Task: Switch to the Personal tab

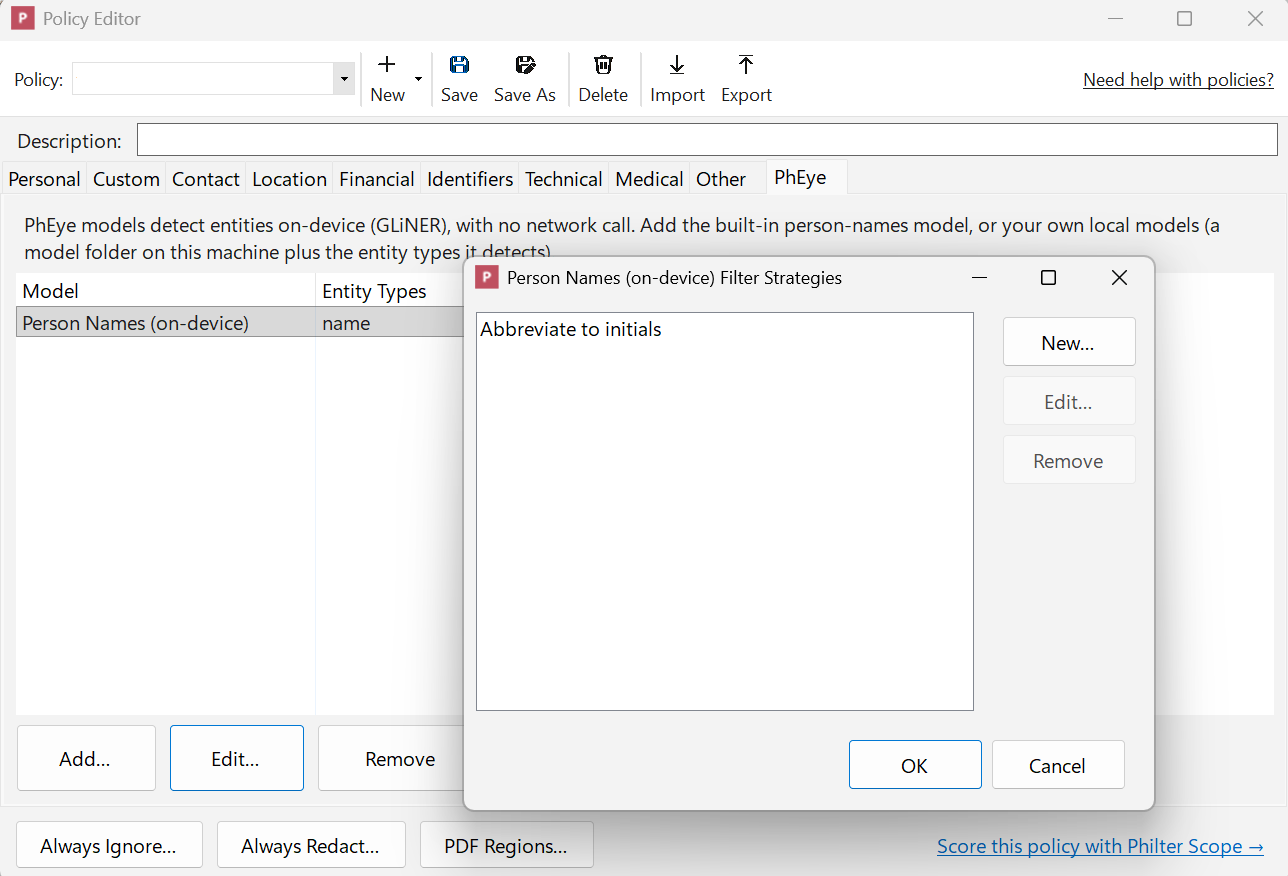Action: [x=44, y=179]
